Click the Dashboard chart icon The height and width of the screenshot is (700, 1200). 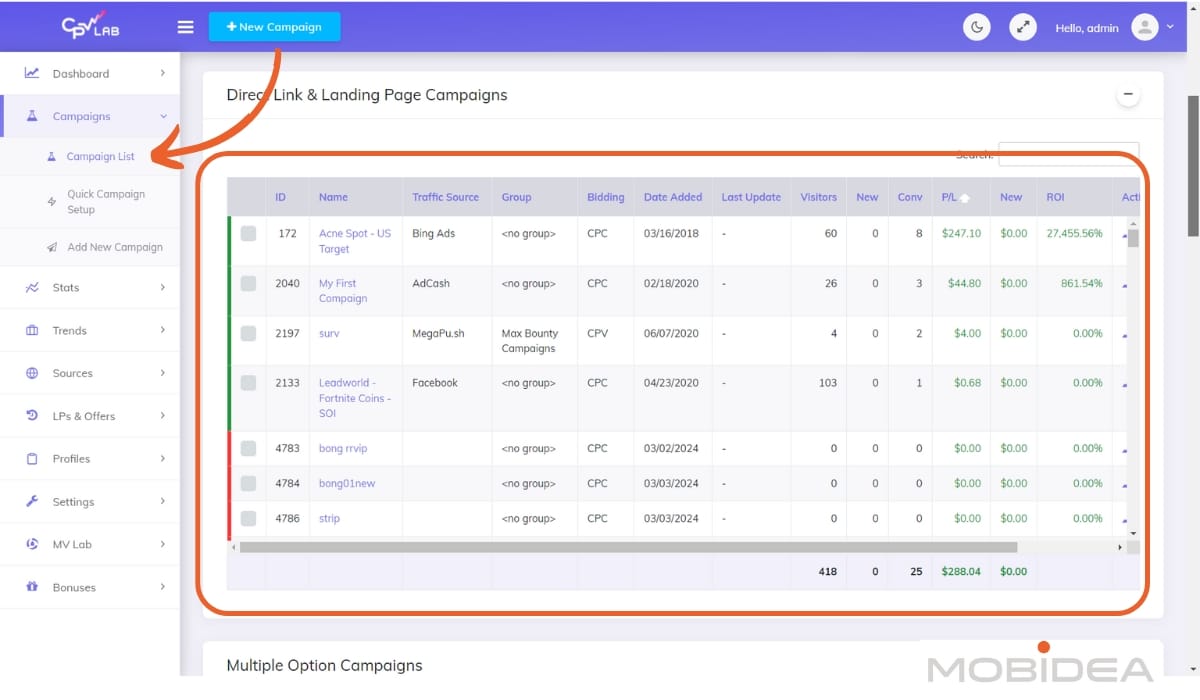(x=32, y=73)
